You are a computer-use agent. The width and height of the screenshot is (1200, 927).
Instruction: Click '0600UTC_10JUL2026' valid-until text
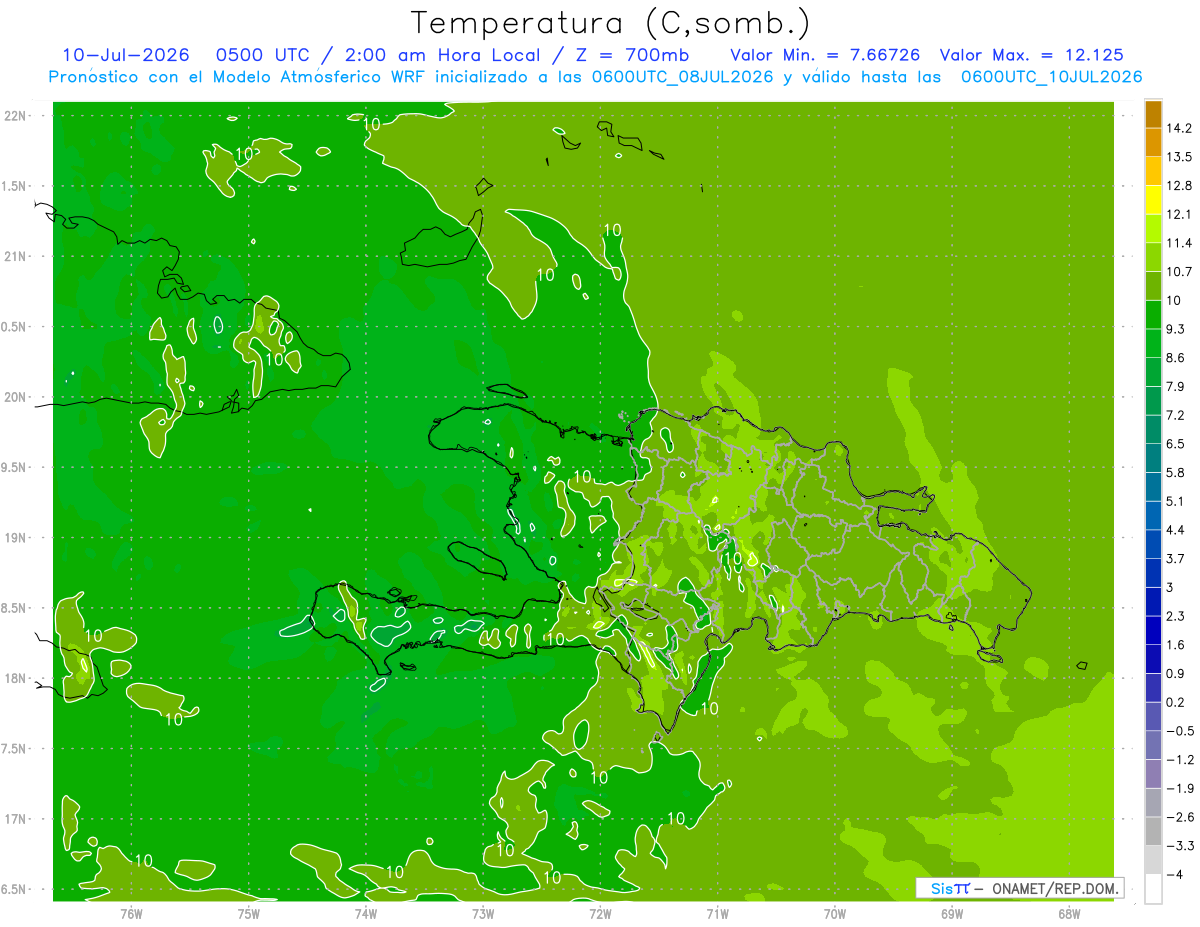(x=1052, y=77)
